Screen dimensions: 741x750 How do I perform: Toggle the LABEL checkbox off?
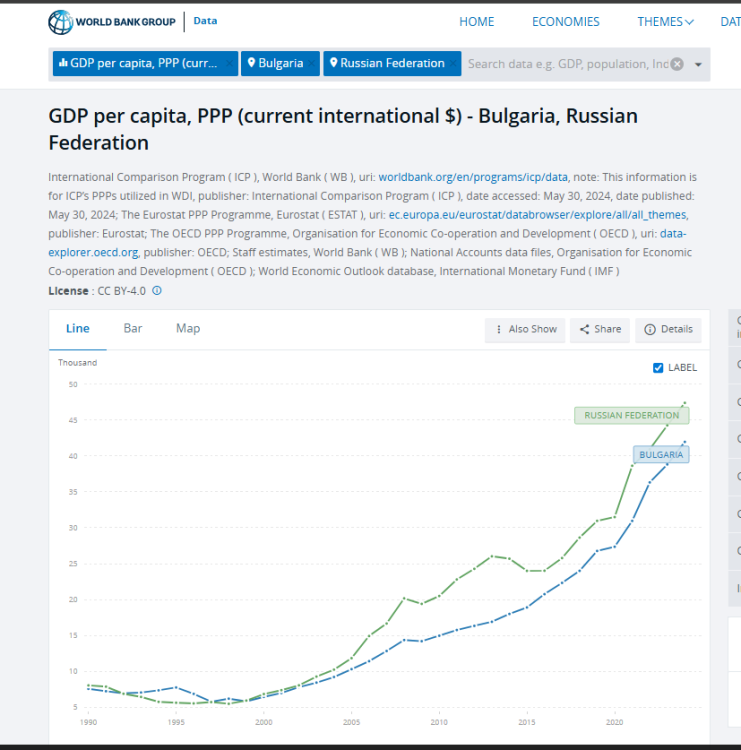[x=658, y=368]
